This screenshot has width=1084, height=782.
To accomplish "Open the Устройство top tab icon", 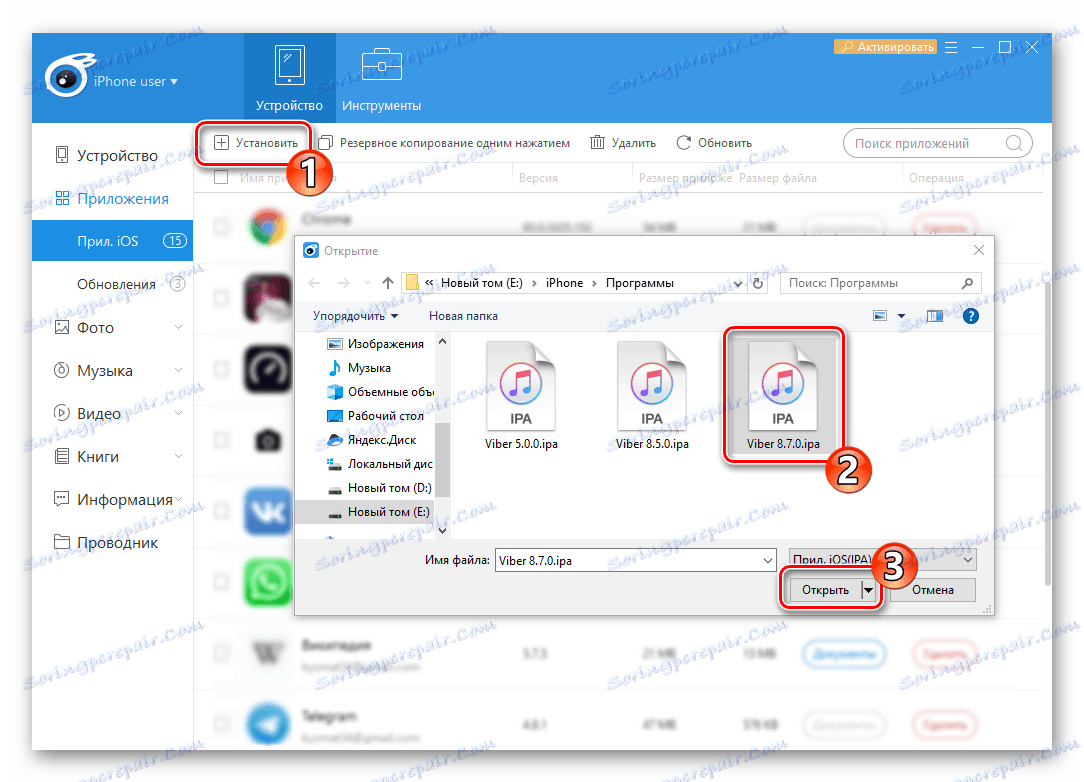I will (289, 65).
